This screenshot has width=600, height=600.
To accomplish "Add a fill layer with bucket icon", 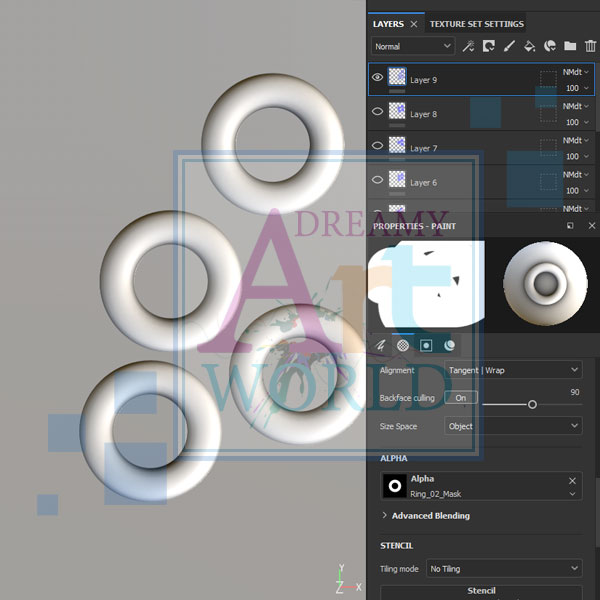I will 530,46.
